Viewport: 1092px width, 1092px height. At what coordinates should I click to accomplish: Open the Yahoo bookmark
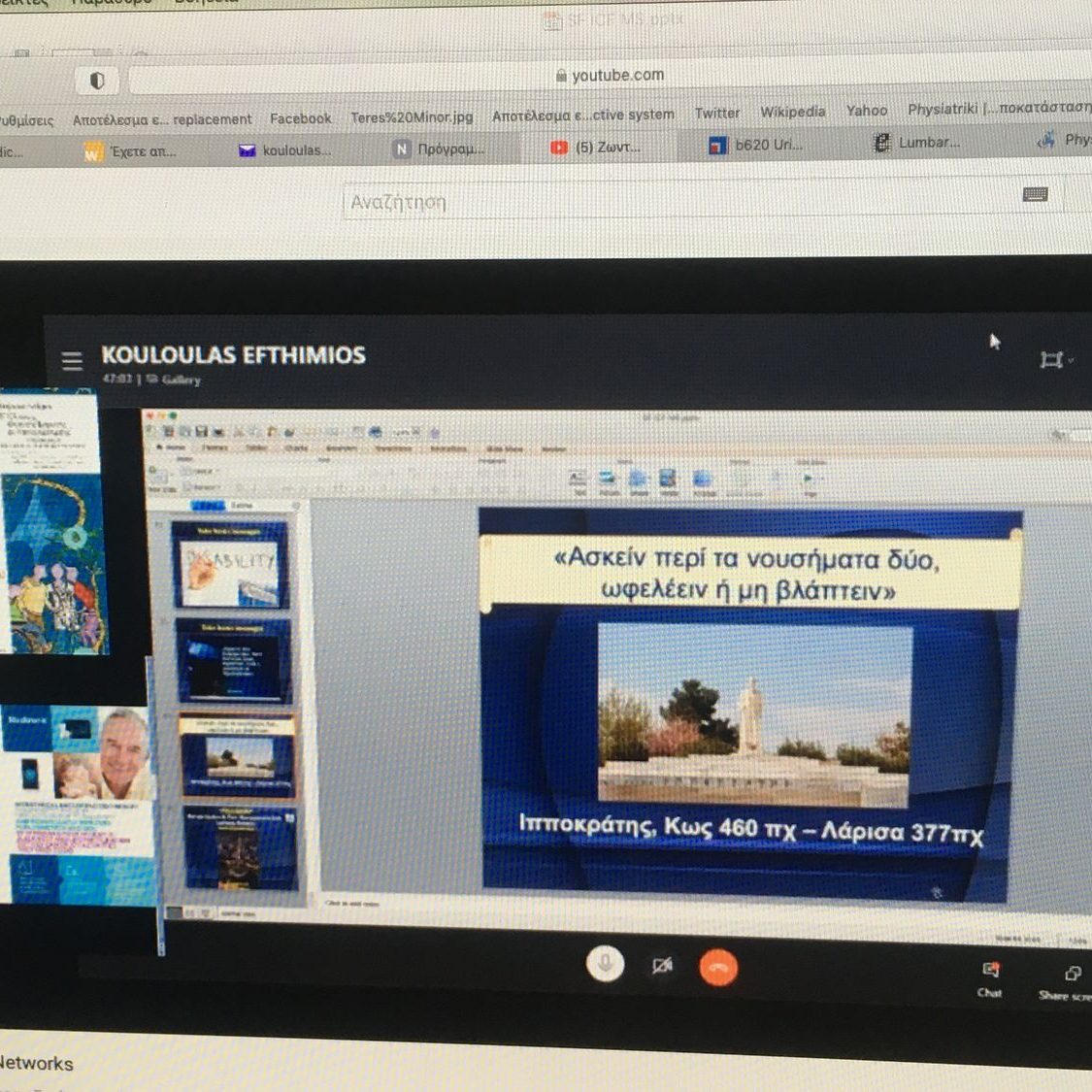(866, 111)
